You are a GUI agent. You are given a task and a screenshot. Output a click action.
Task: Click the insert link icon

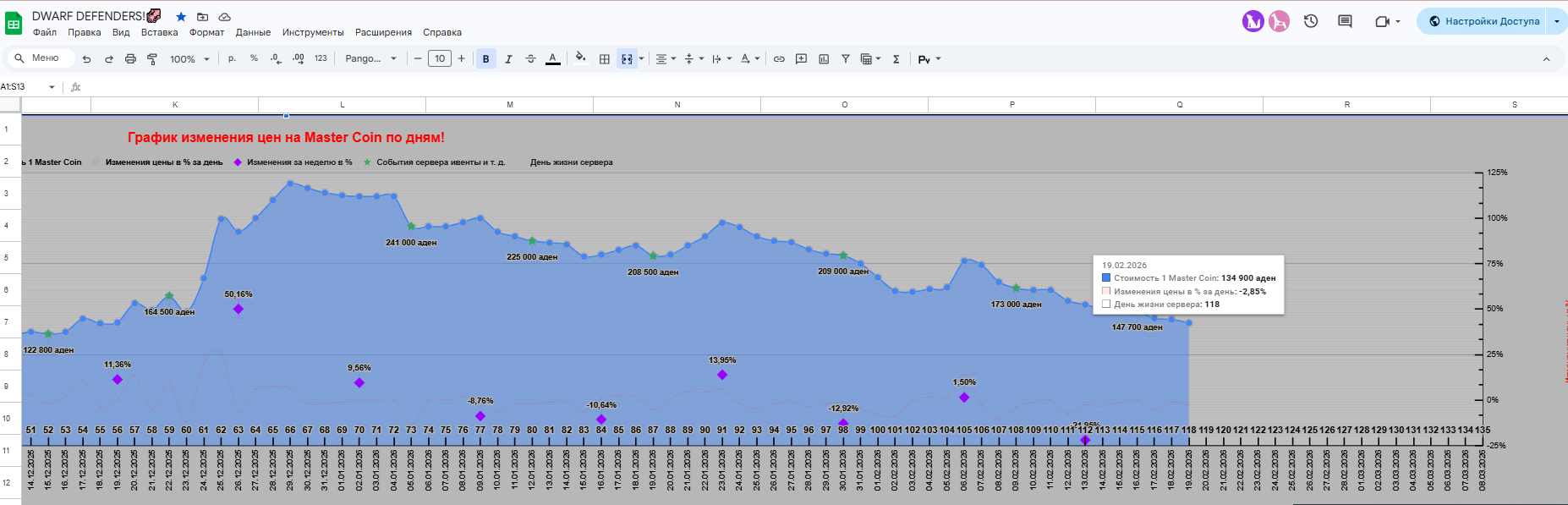[779, 59]
